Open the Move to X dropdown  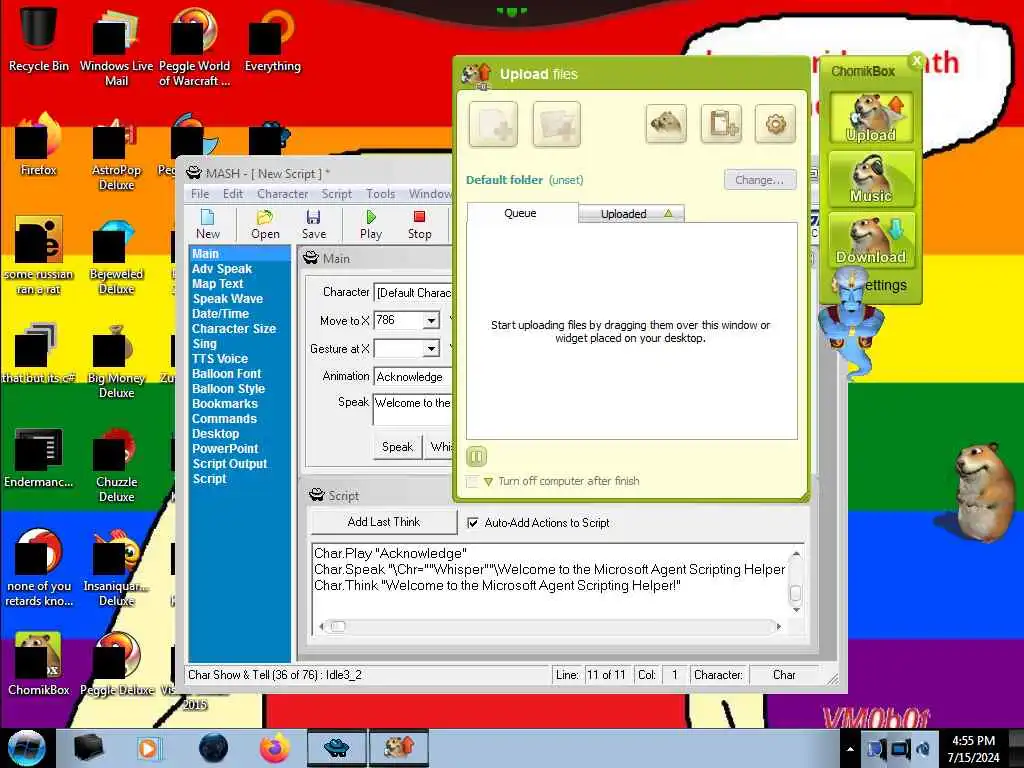click(431, 321)
